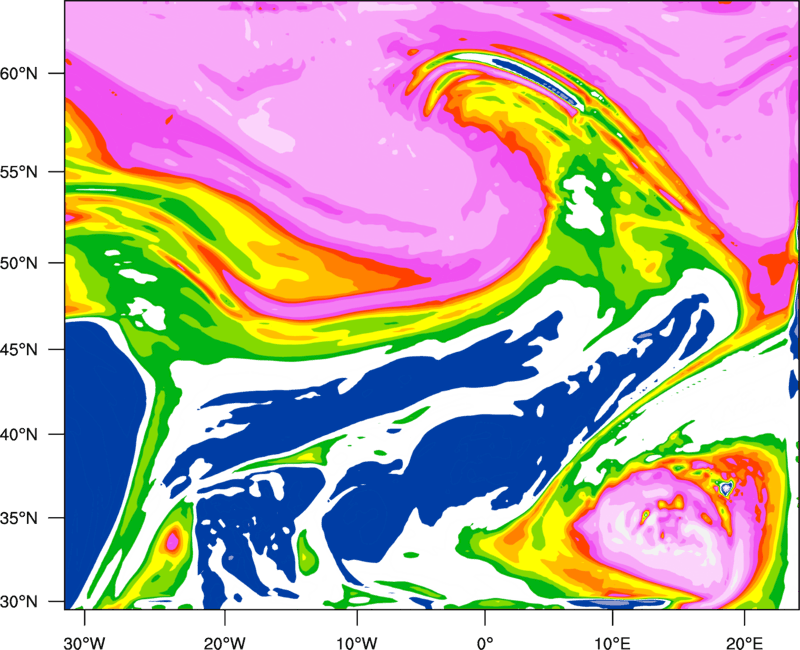Click the 30°W longitude label
800x650 pixels.
pos(85,643)
